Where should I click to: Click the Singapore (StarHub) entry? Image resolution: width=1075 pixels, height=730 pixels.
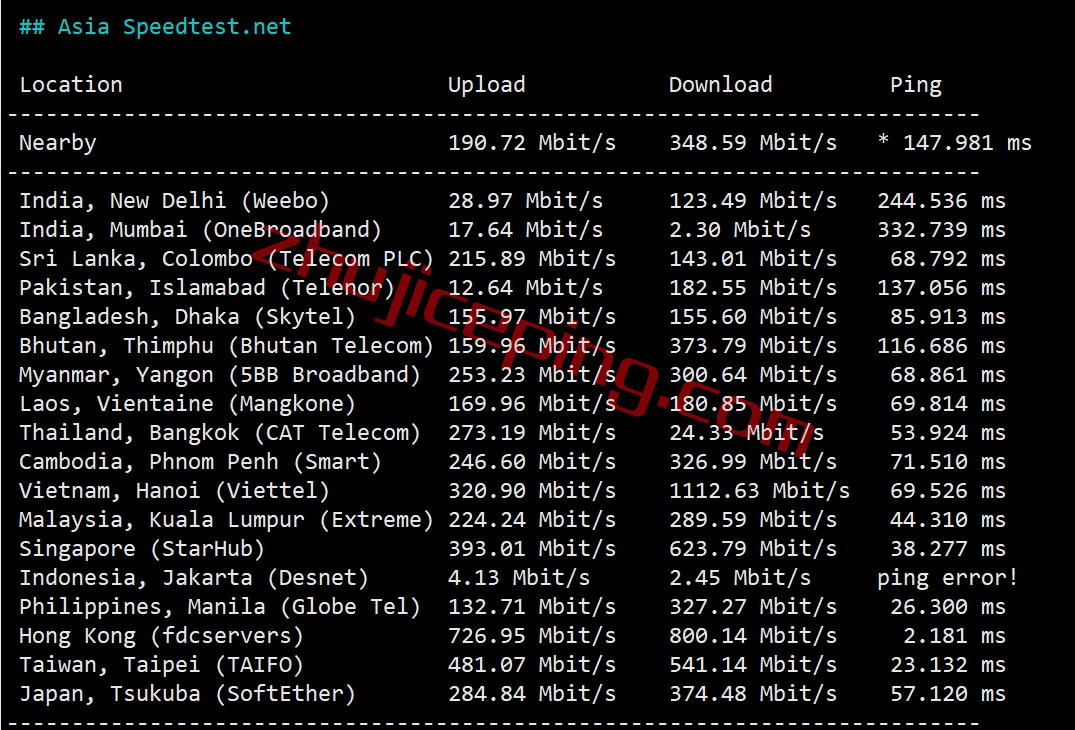coord(142,549)
